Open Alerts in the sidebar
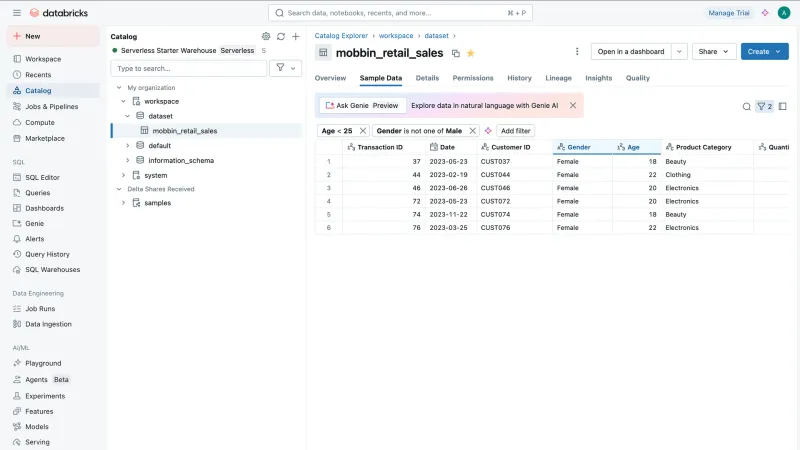 tap(53, 239)
